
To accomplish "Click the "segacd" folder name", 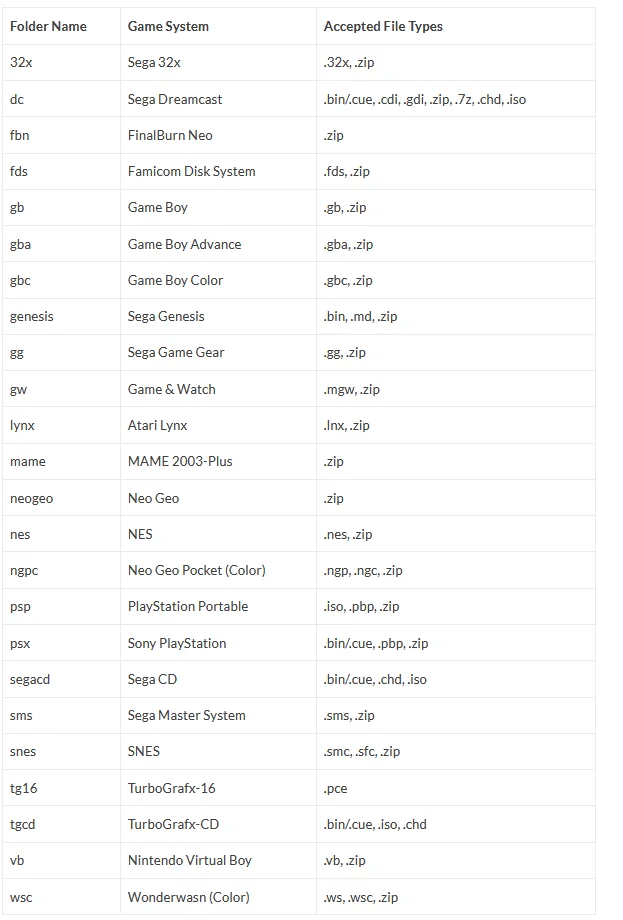I will pyautogui.click(x=30, y=679).
